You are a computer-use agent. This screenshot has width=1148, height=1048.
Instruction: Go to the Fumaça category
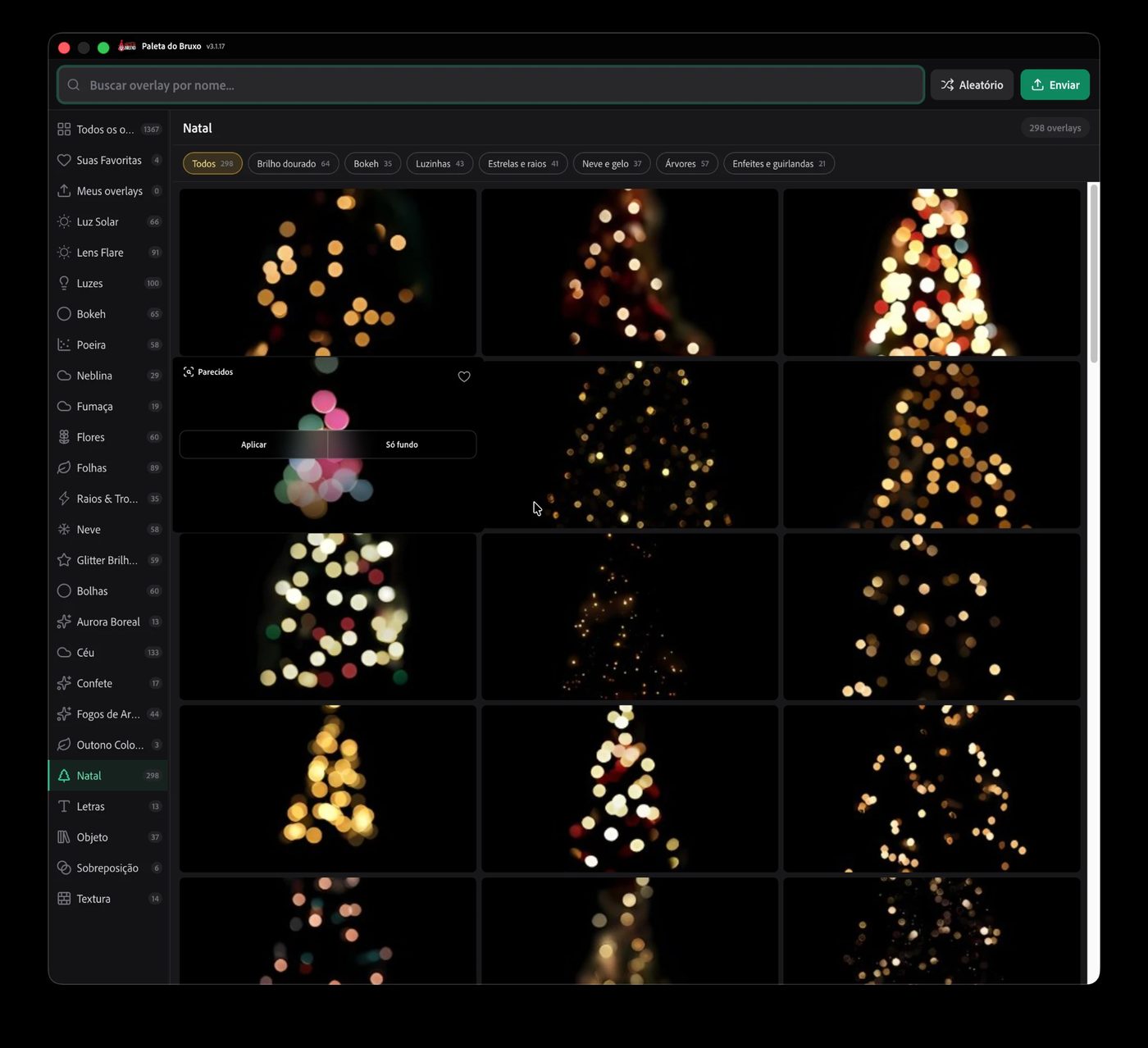coord(109,407)
